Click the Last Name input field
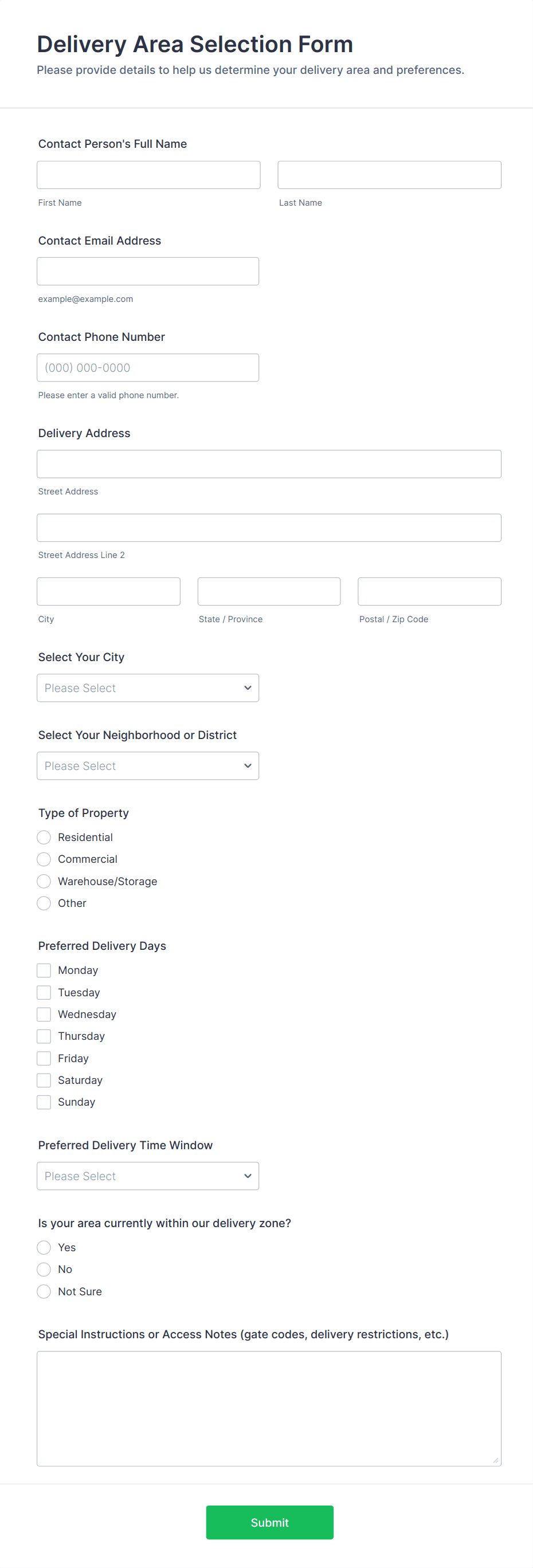Image resolution: width=533 pixels, height=1568 pixels. pyautogui.click(x=389, y=175)
